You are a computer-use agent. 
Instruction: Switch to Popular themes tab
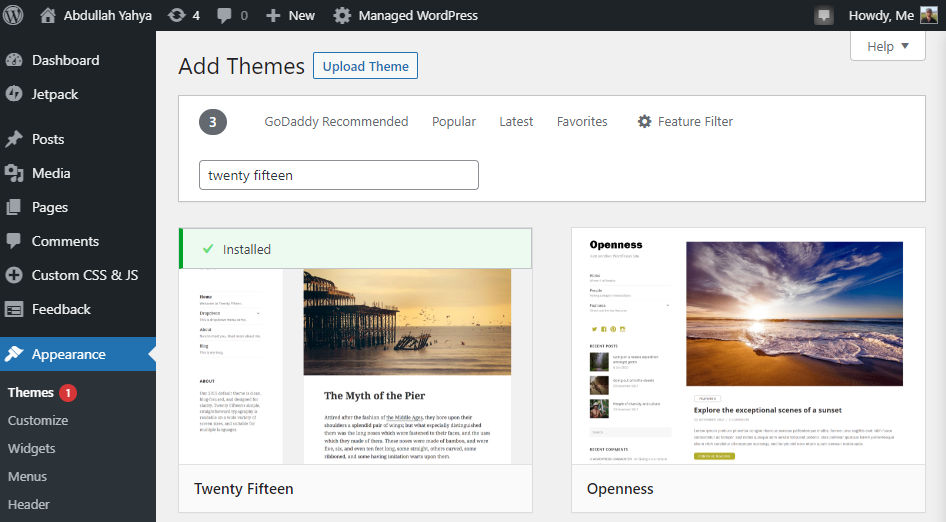(454, 121)
